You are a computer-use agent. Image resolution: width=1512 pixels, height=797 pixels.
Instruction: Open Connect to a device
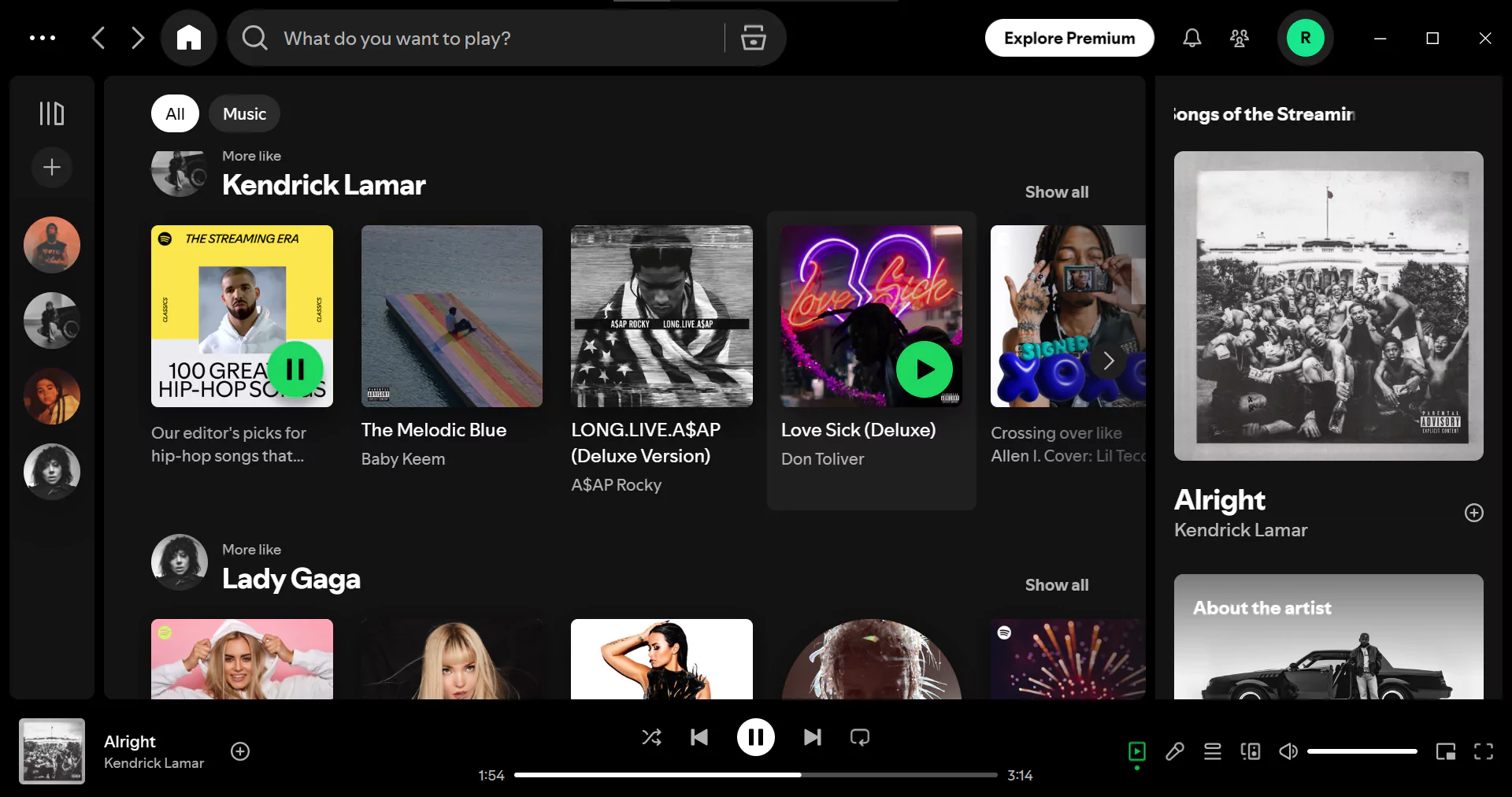pos(1251,751)
